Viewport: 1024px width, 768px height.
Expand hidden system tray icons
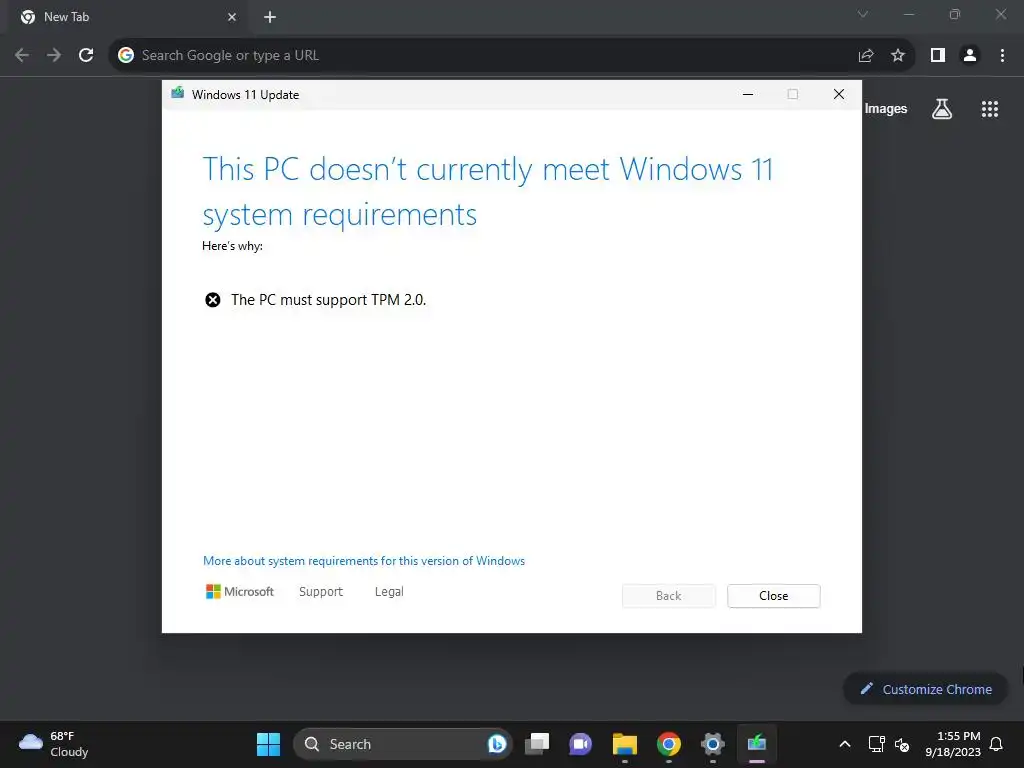tap(844, 744)
